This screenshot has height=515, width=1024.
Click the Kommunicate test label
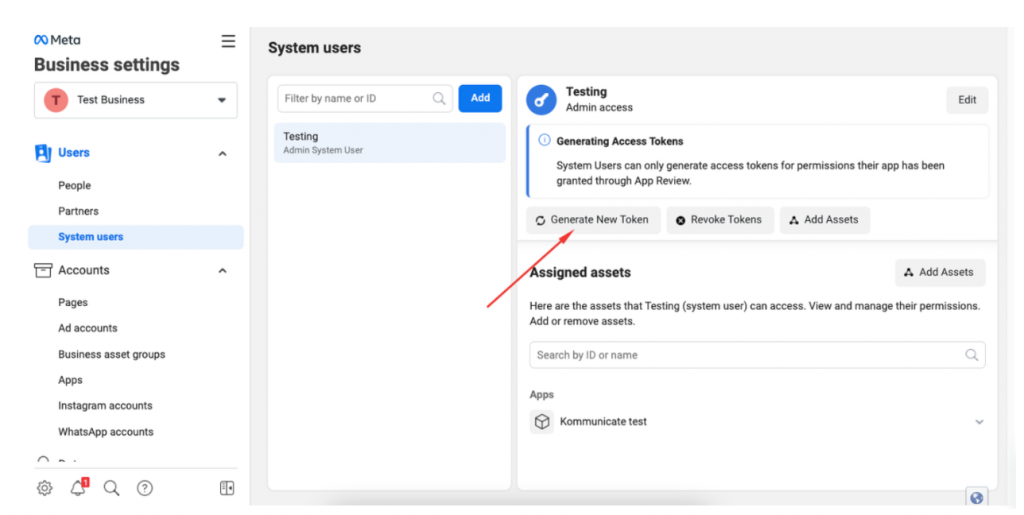603,422
